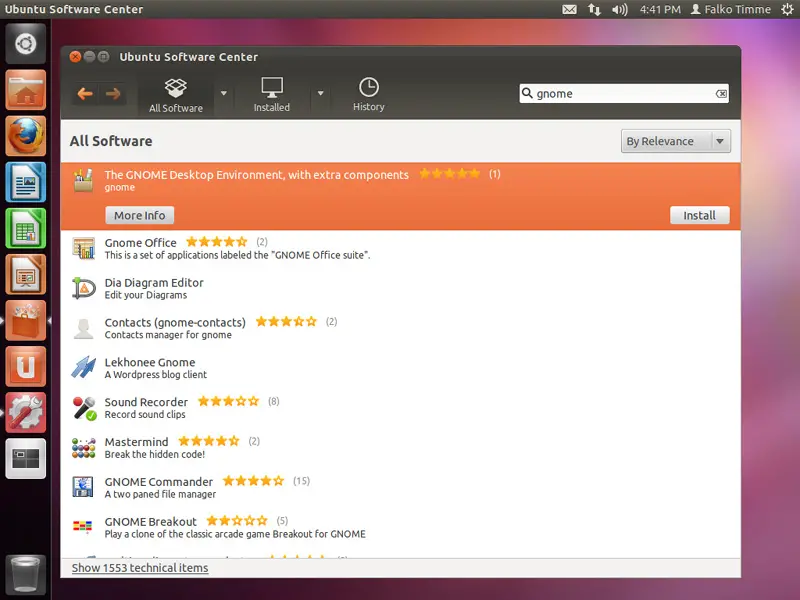Select the Dia Diagram Editor app icon

click(x=84, y=288)
